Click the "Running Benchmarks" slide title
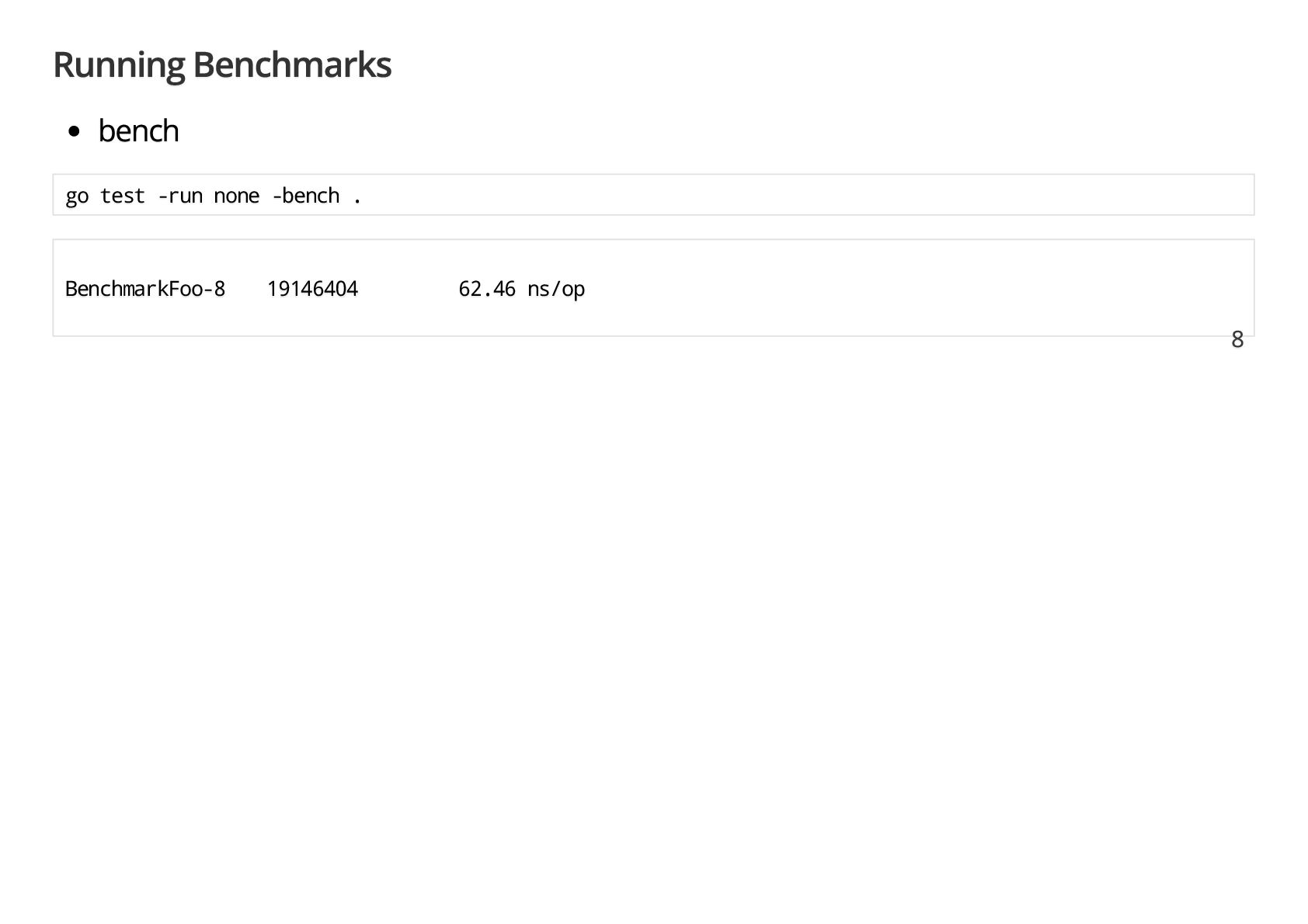 tap(221, 64)
